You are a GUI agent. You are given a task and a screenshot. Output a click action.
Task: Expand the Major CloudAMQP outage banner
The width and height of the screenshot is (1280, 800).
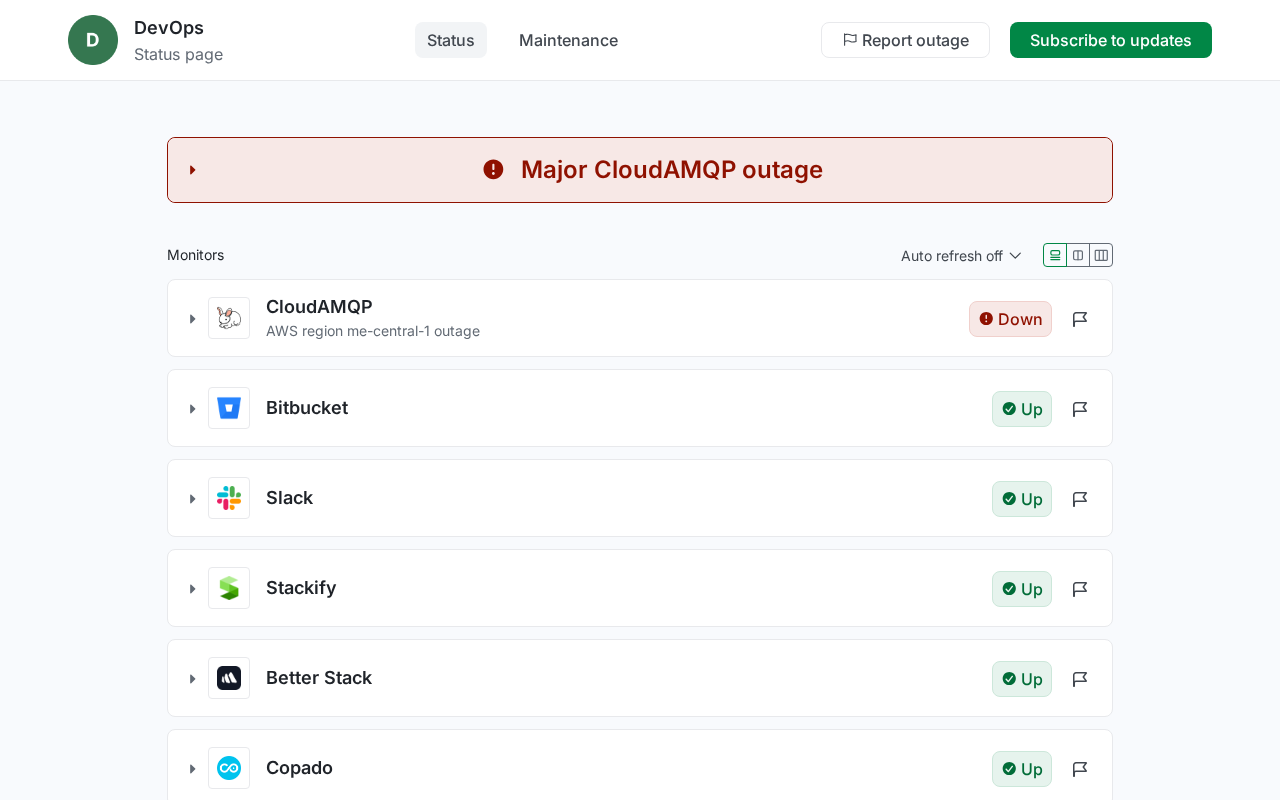[x=193, y=170]
